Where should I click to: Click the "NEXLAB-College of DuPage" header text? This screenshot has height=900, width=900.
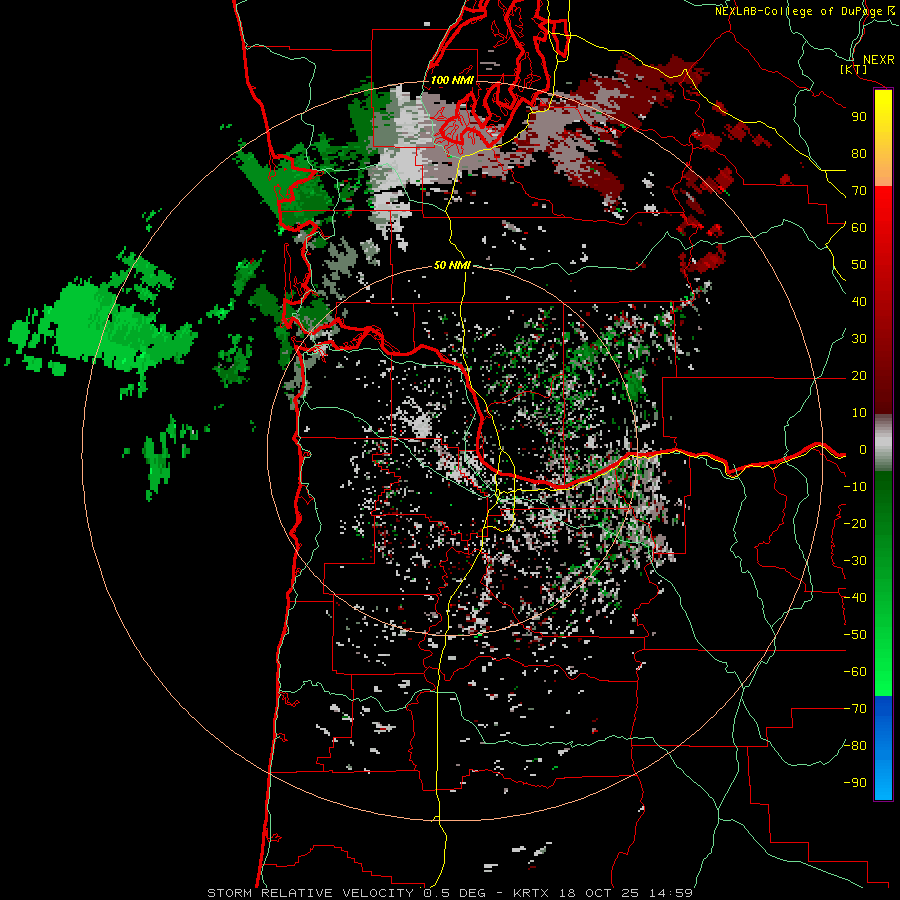(798, 11)
